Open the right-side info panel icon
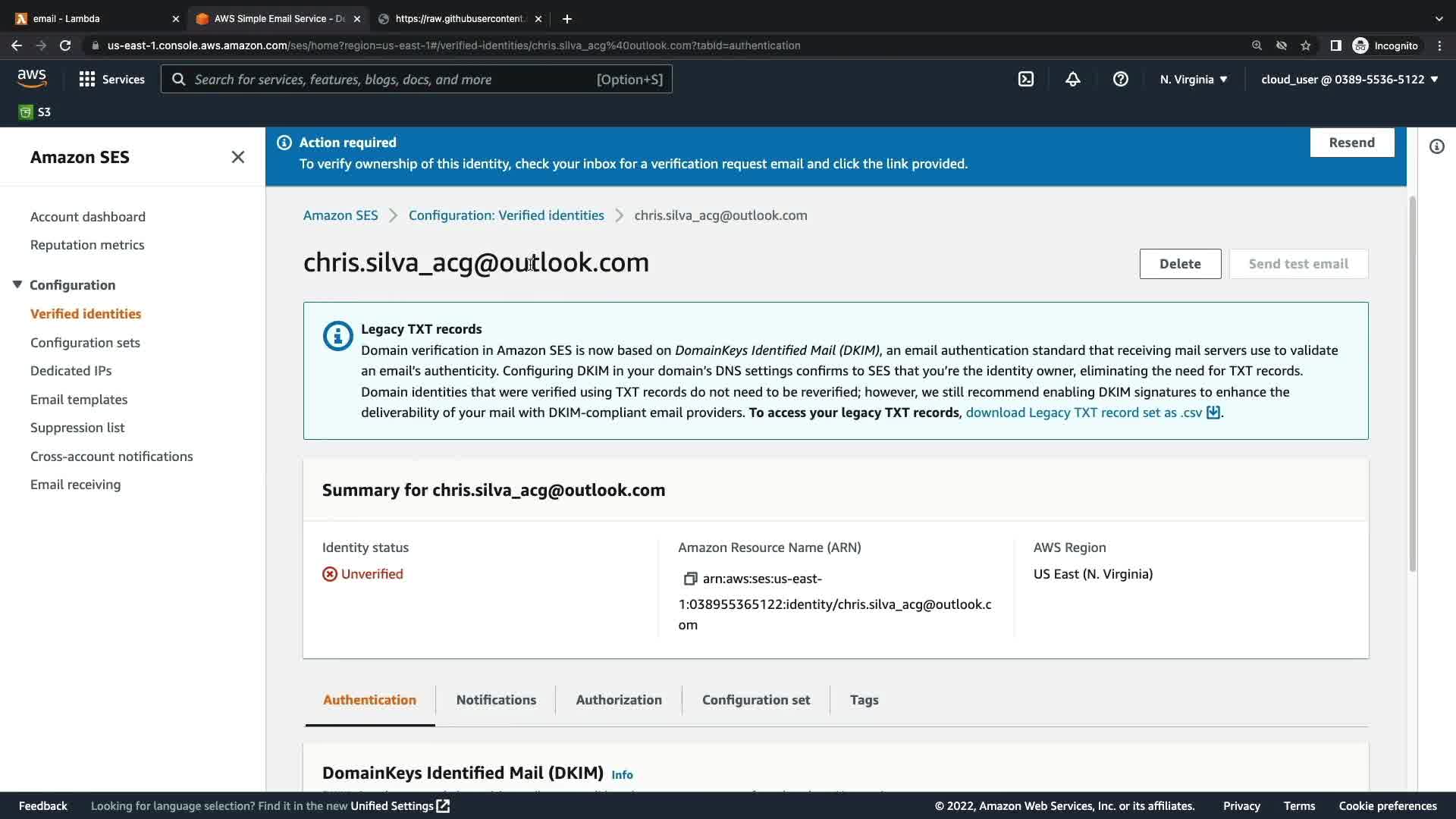Screen dimensions: 1456x819 click(x=1436, y=146)
